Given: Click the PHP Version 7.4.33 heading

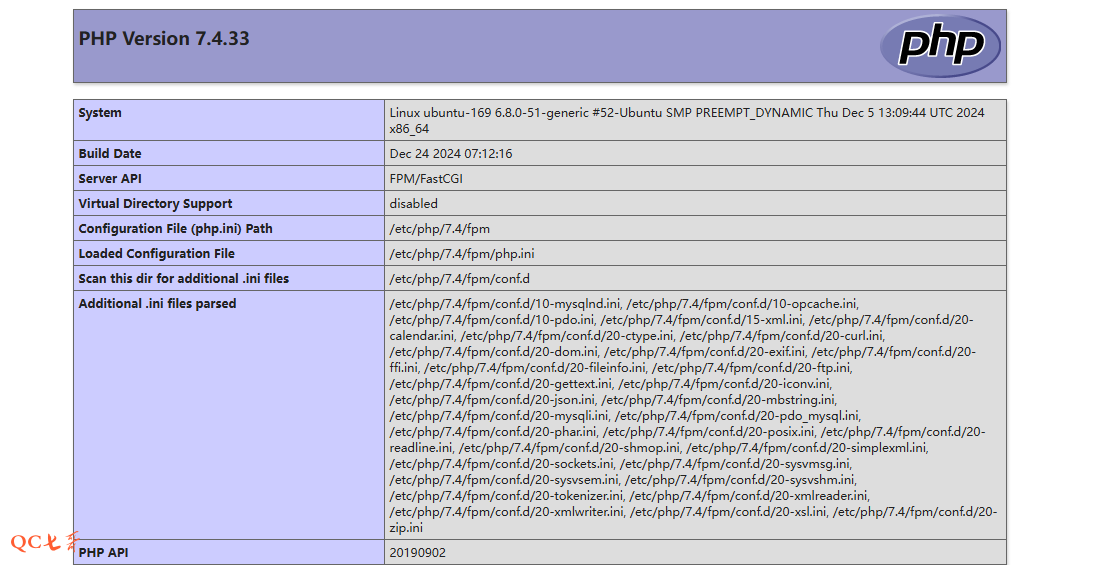Looking at the screenshot, I should click(164, 39).
